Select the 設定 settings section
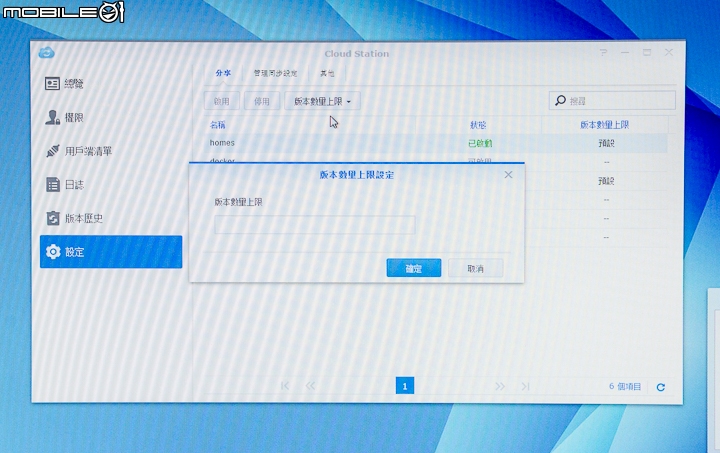Viewport: 720px width, 453px height. click(x=111, y=252)
